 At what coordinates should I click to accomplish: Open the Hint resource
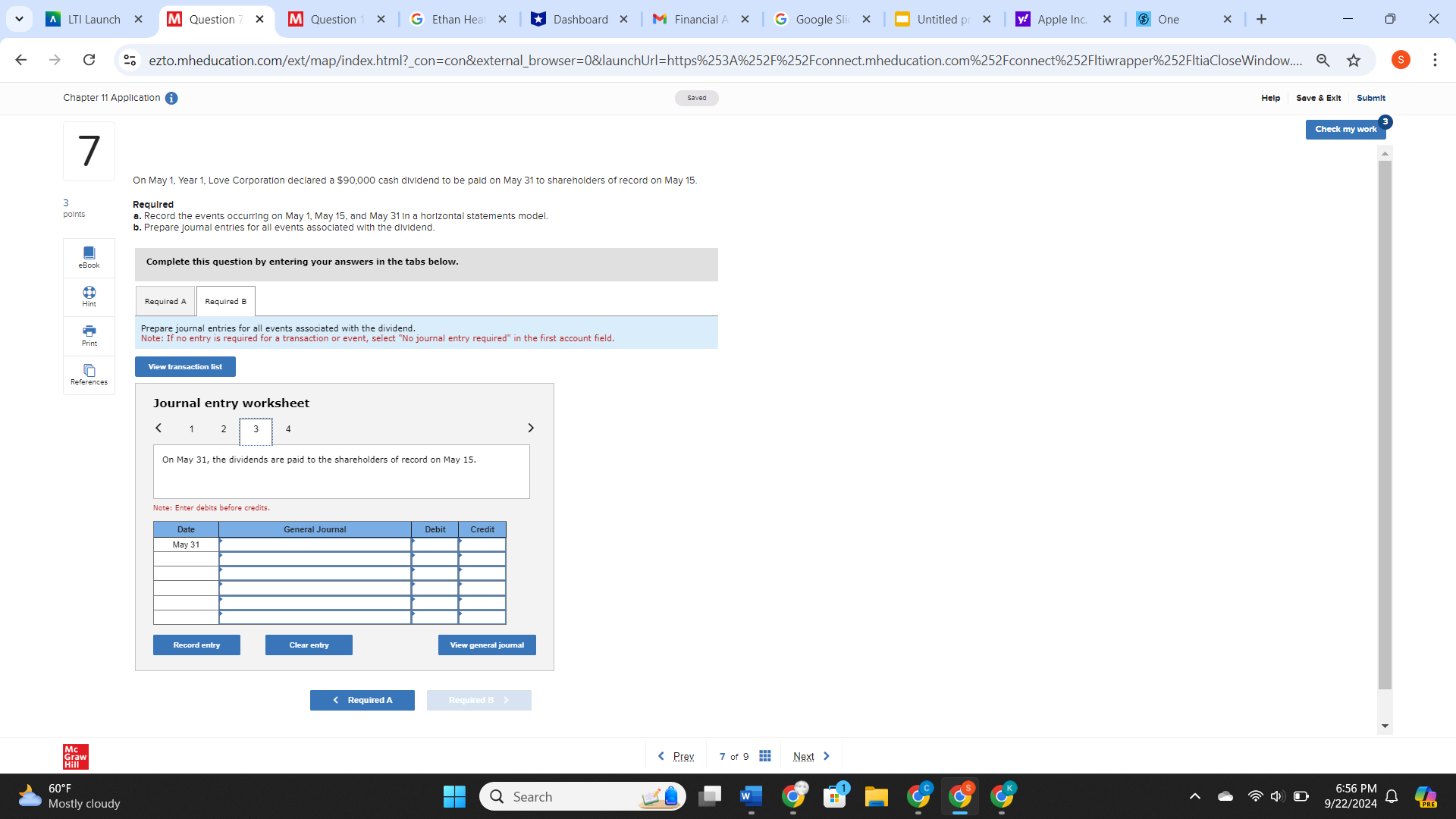(89, 297)
